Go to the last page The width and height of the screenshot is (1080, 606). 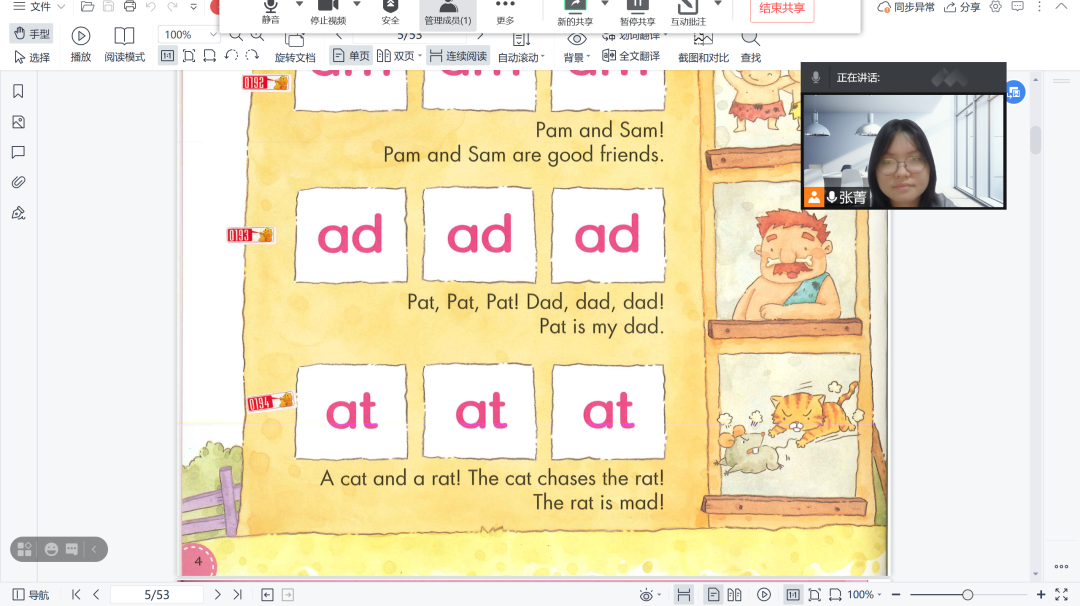click(x=238, y=594)
